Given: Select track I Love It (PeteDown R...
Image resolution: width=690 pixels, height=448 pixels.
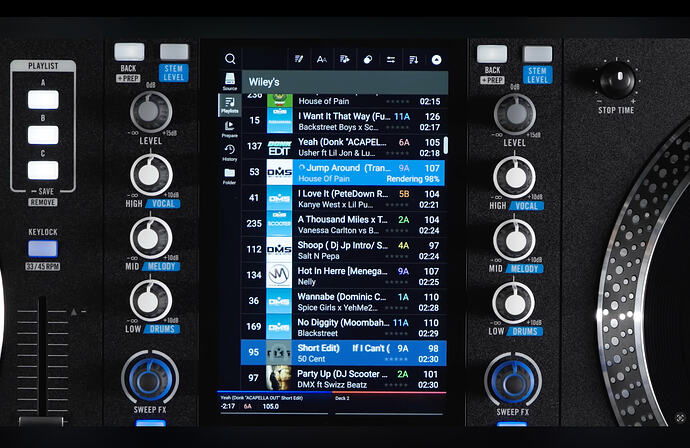Looking at the screenshot, I should coord(344,198).
